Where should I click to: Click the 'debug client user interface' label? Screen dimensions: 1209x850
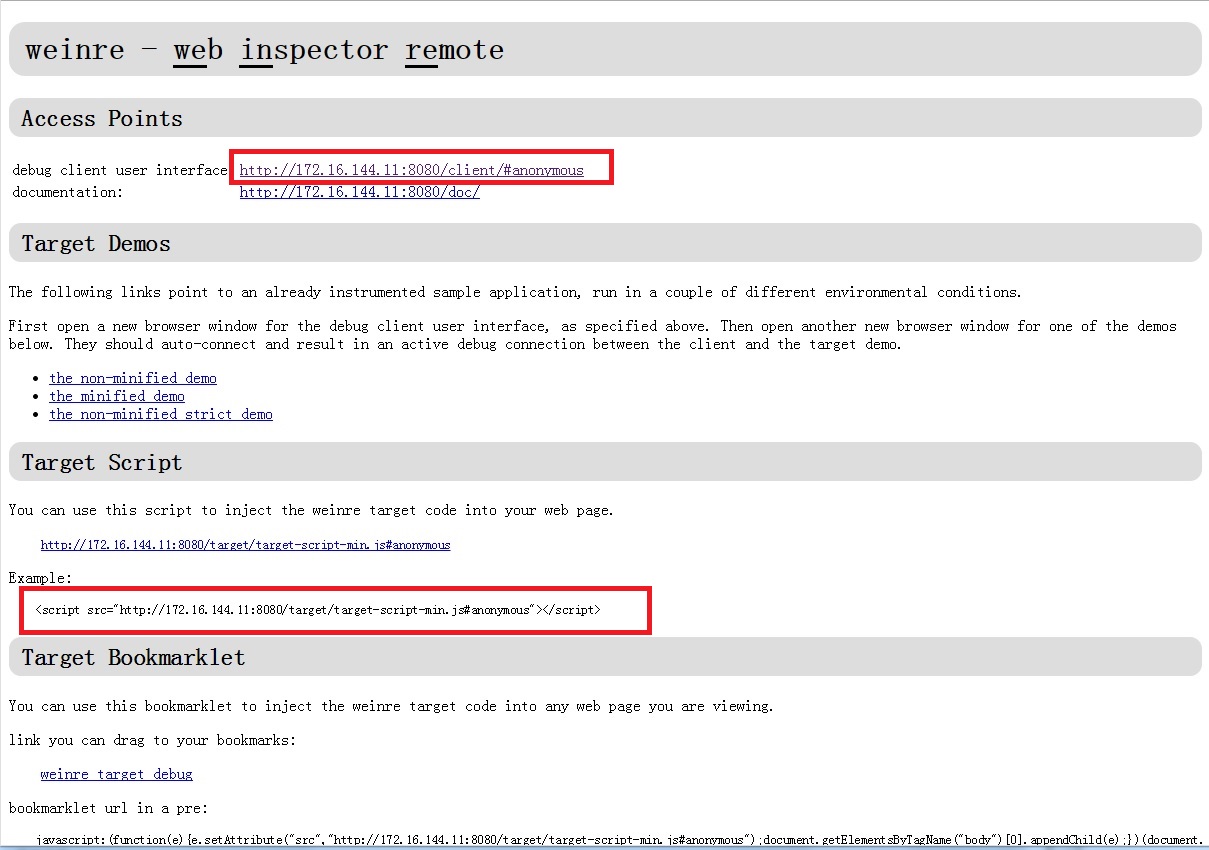click(120, 170)
